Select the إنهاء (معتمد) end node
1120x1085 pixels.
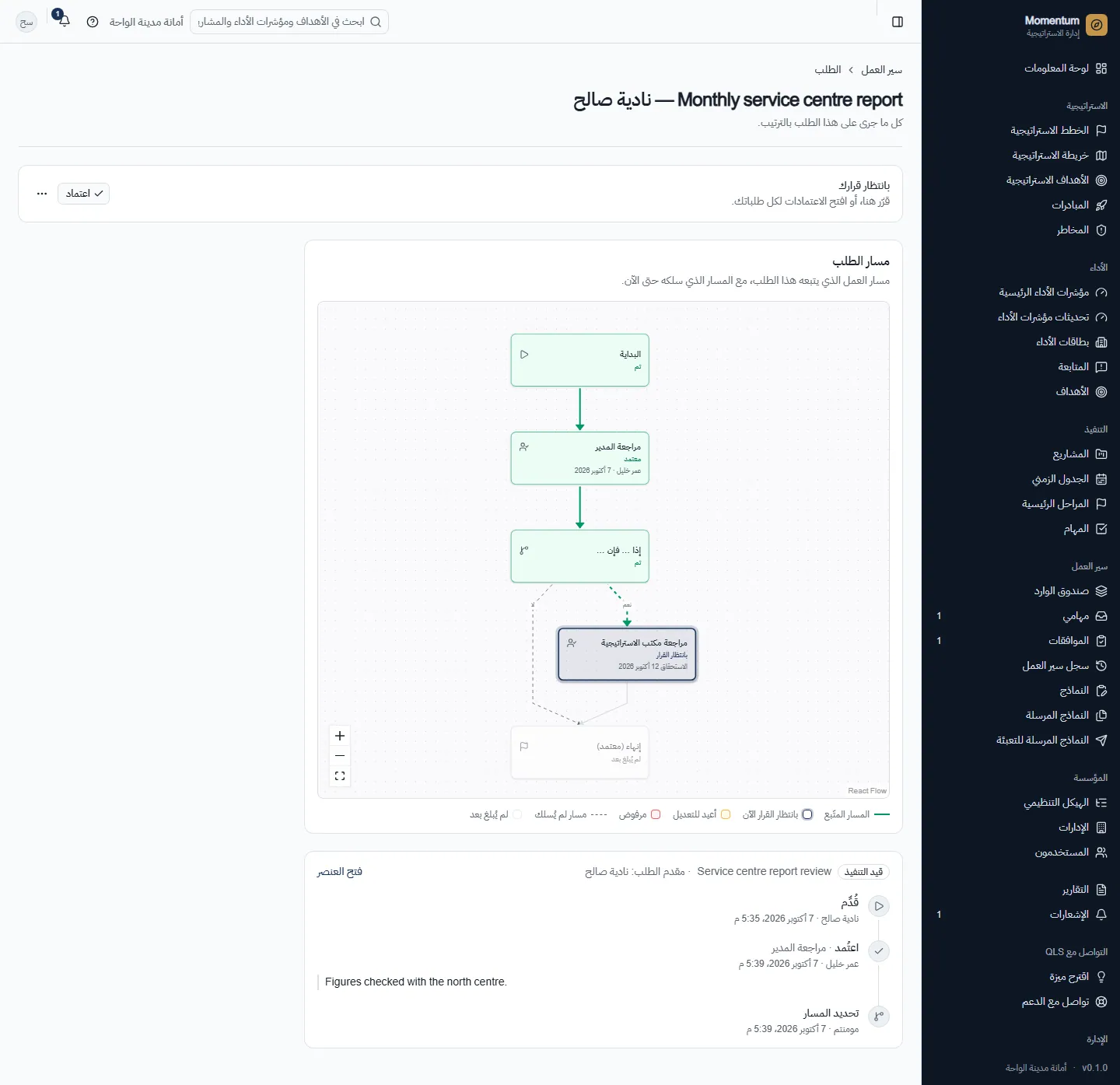pos(580,752)
